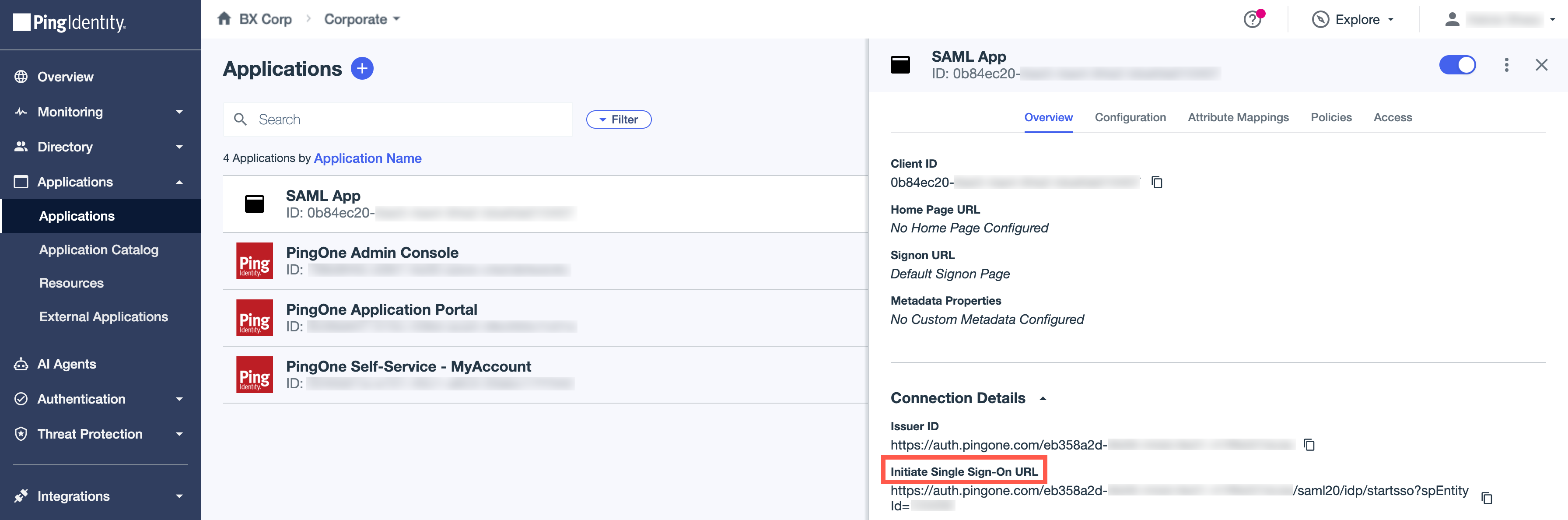Viewport: 1568px width, 520px height.
Task: Click the Authentication checkmark icon
Action: 21,399
